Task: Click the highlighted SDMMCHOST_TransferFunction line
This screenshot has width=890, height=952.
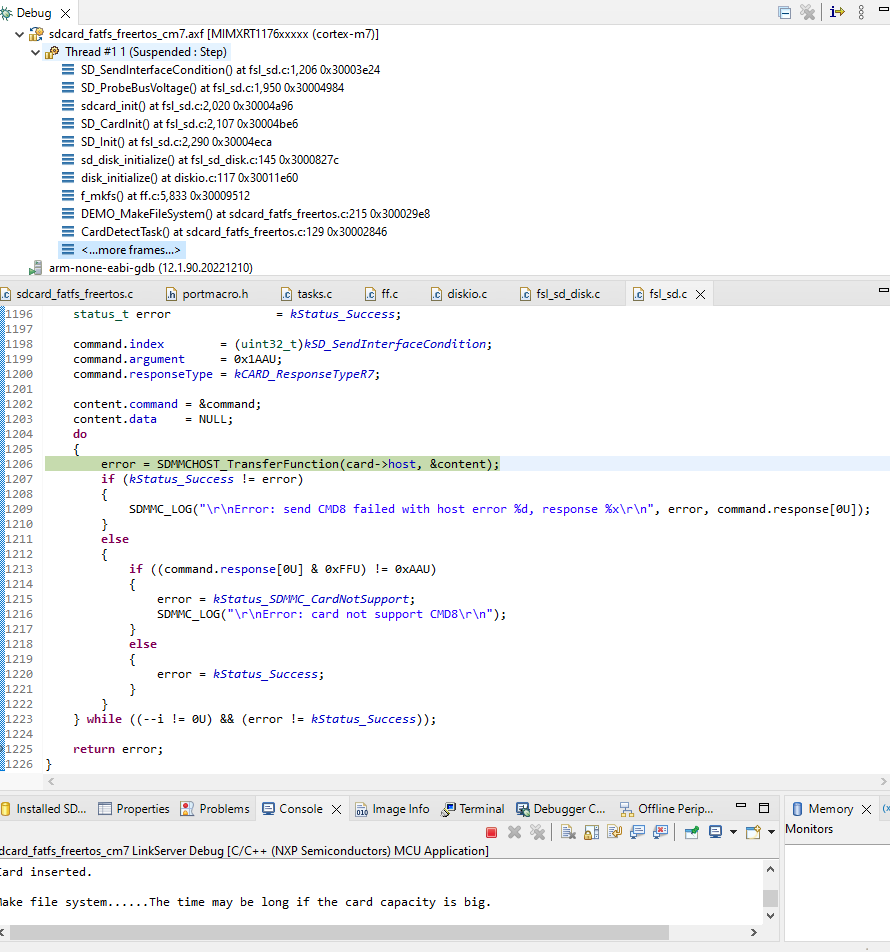Action: [300, 464]
